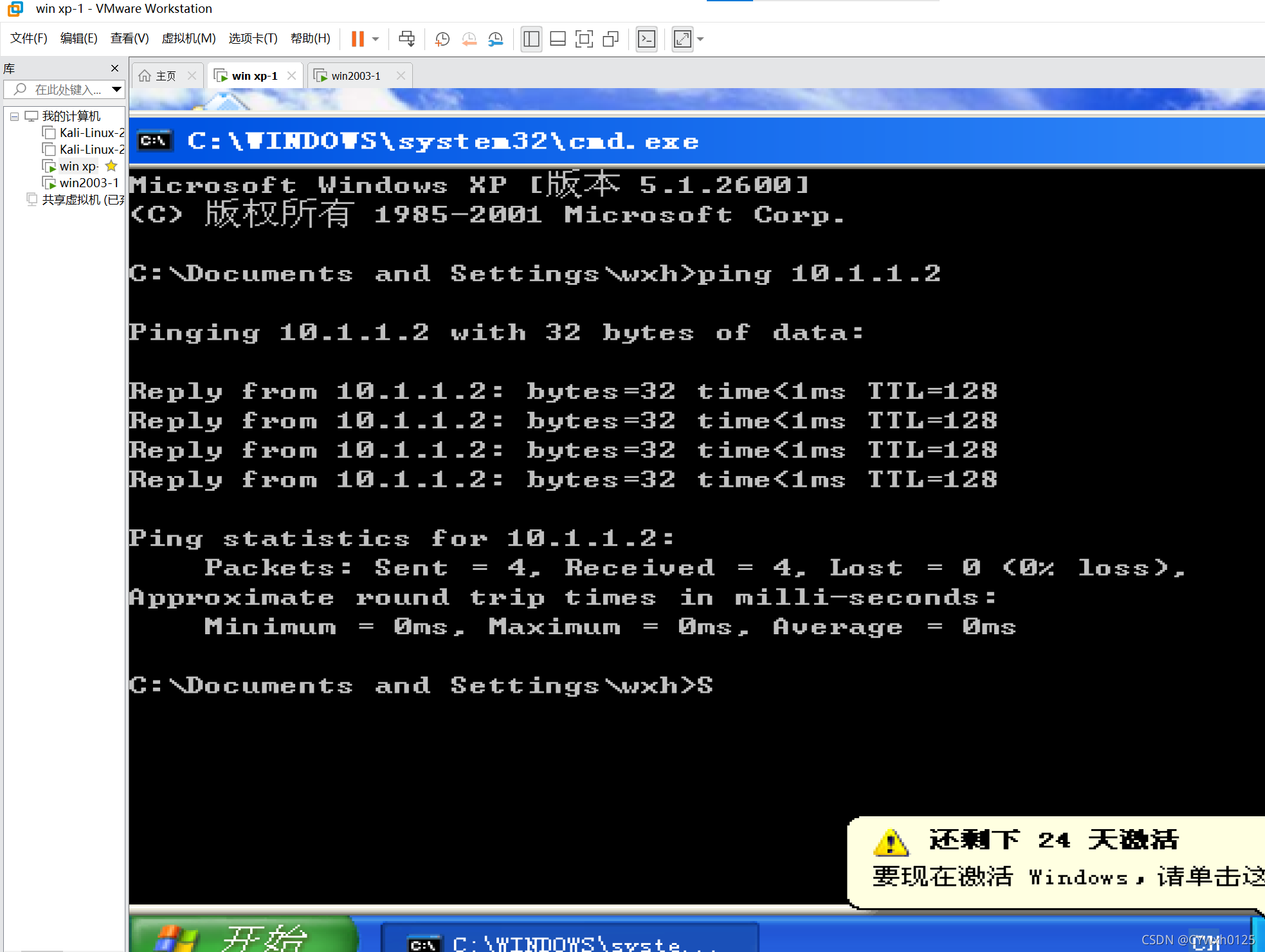The width and height of the screenshot is (1265, 952).
Task: Switch to Unity mode
Action: (610, 39)
